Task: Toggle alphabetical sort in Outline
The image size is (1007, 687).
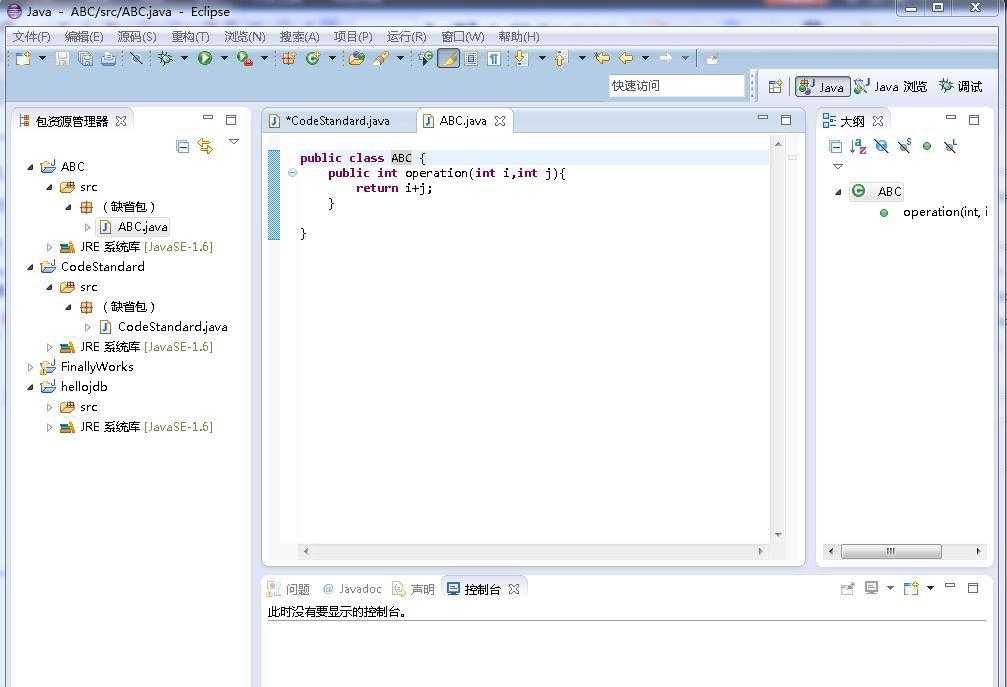Action: (858, 146)
